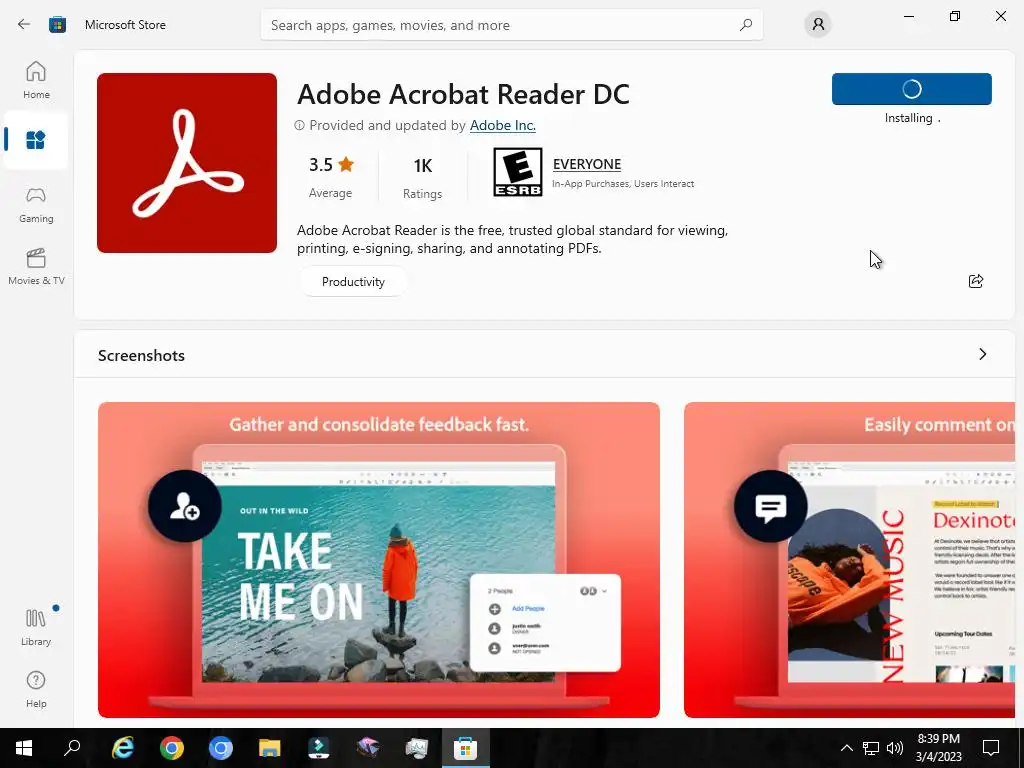1024x768 pixels.
Task: Go back with the back arrow
Action: click(24, 25)
